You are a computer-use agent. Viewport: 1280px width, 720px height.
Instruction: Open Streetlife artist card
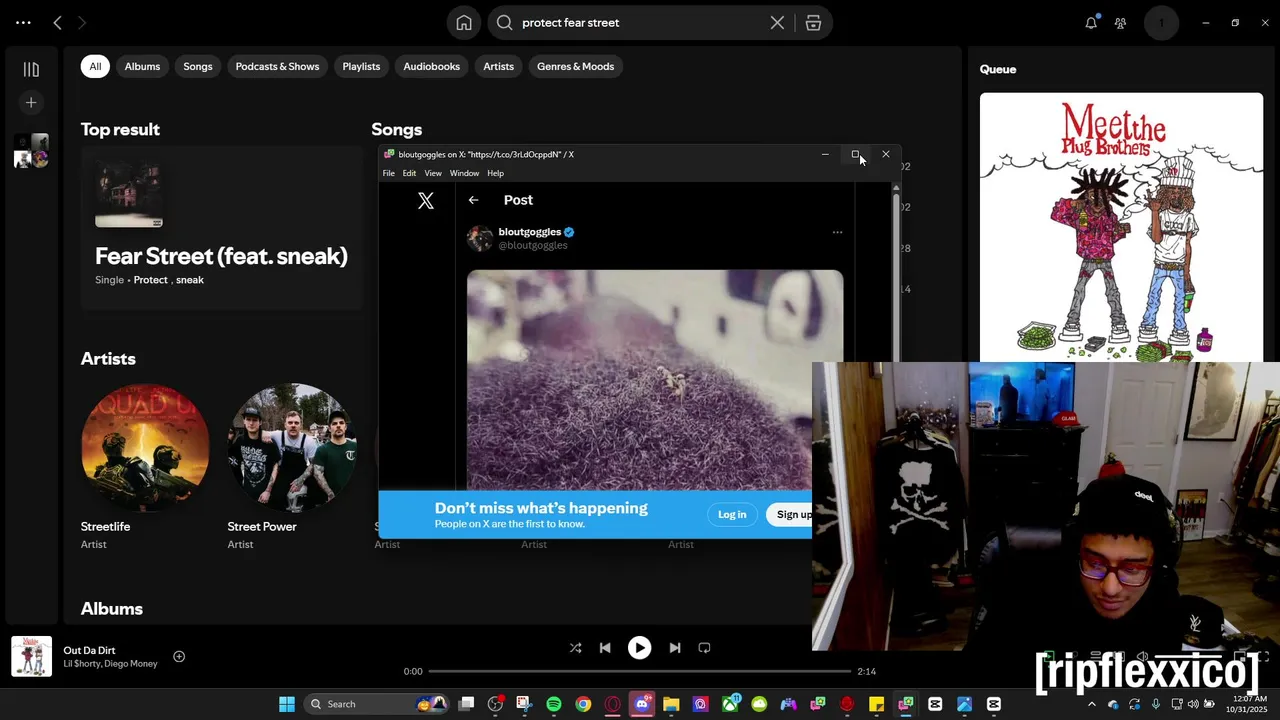pos(145,465)
